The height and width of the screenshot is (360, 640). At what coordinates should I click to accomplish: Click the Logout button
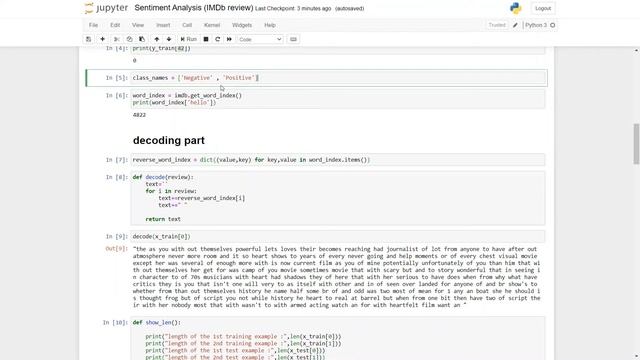coord(543,8)
